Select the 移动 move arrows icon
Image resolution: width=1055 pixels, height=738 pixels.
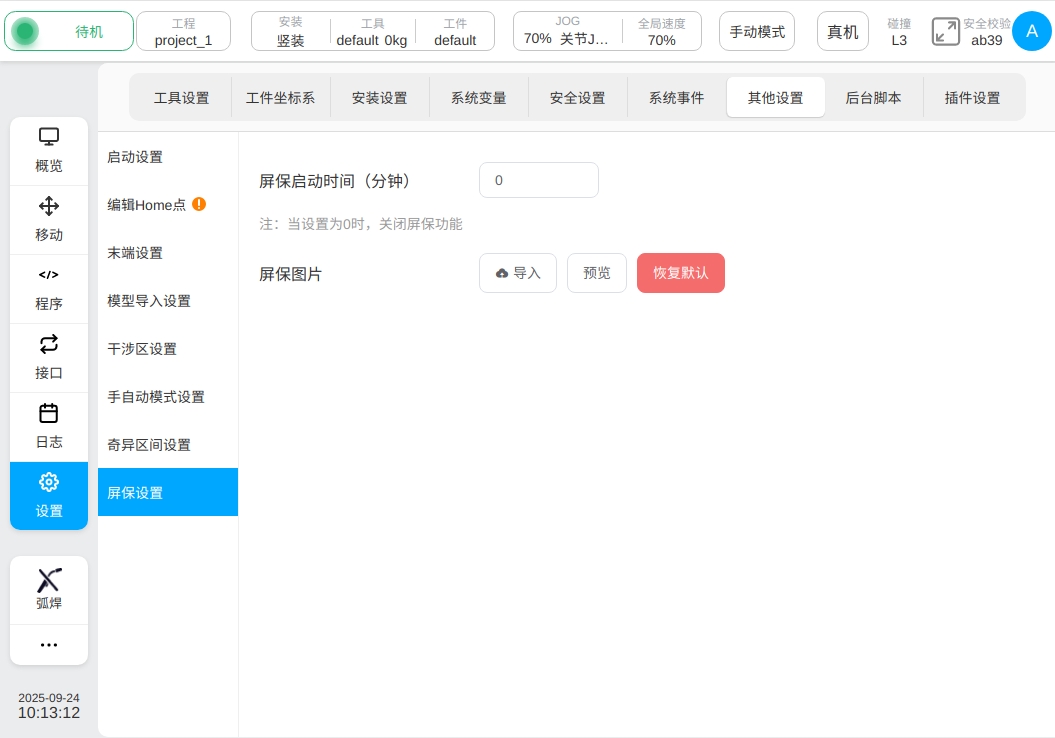48,207
